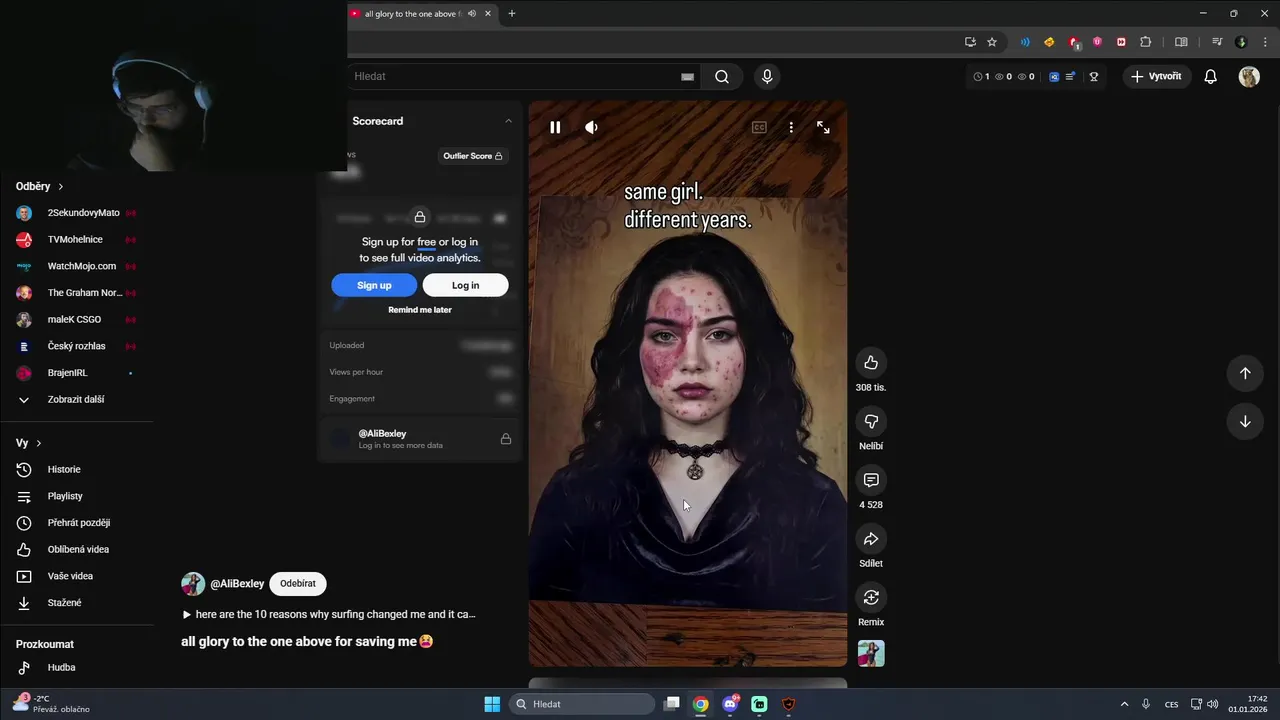This screenshot has height=720, width=1280.
Task: Click the Vytvořit create button
Action: (1156, 76)
